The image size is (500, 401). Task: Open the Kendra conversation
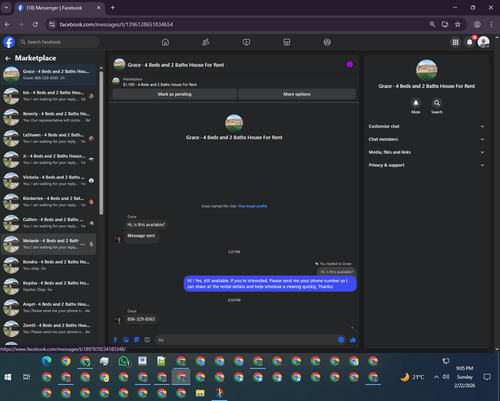49,265
